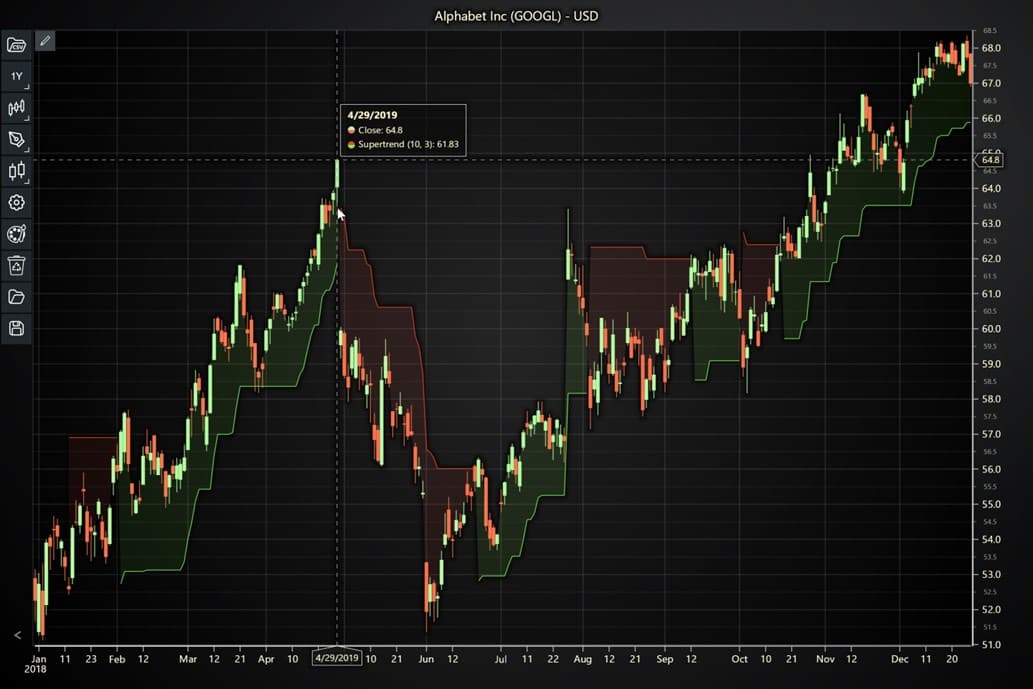Click the Alphabet Inc (GOOGL) title
This screenshot has width=1033, height=689.
[x=516, y=16]
